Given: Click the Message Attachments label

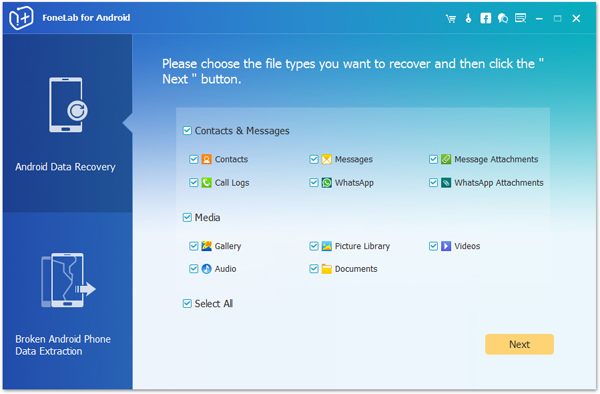Looking at the screenshot, I should point(496,159).
